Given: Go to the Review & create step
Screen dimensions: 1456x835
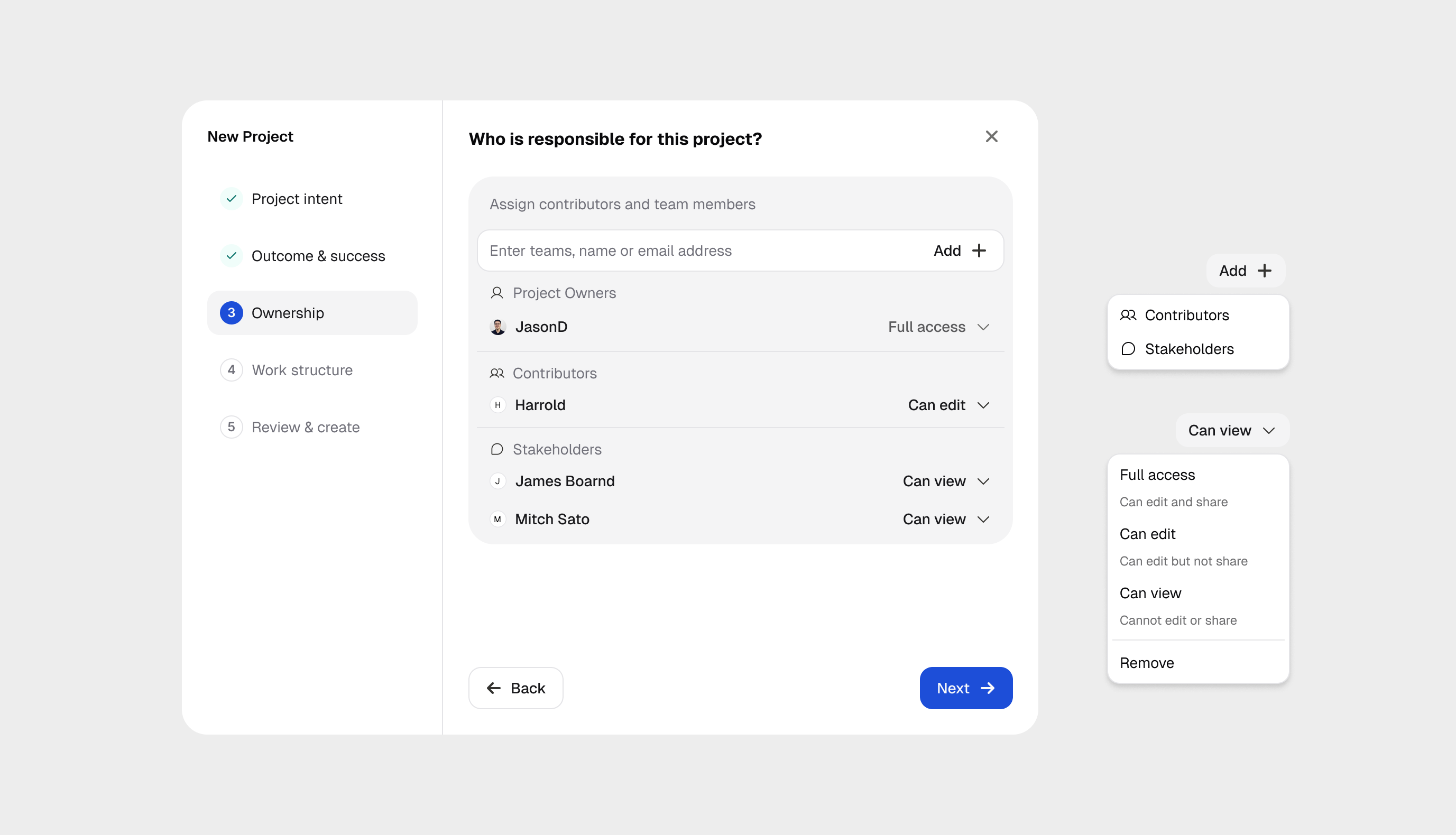Looking at the screenshot, I should coord(312,426).
